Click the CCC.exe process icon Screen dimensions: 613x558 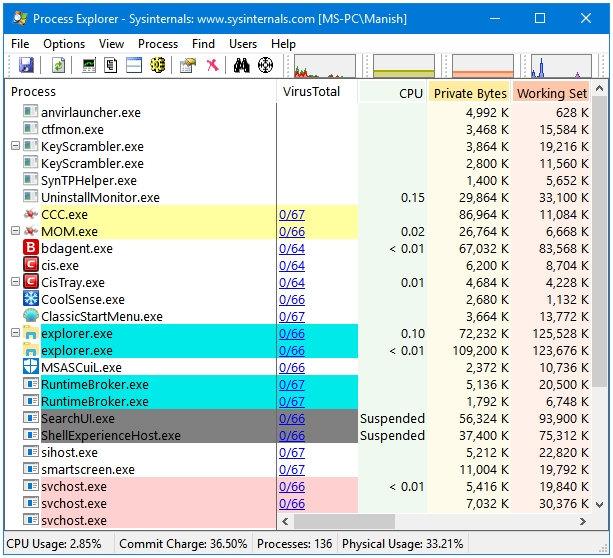coord(31,214)
